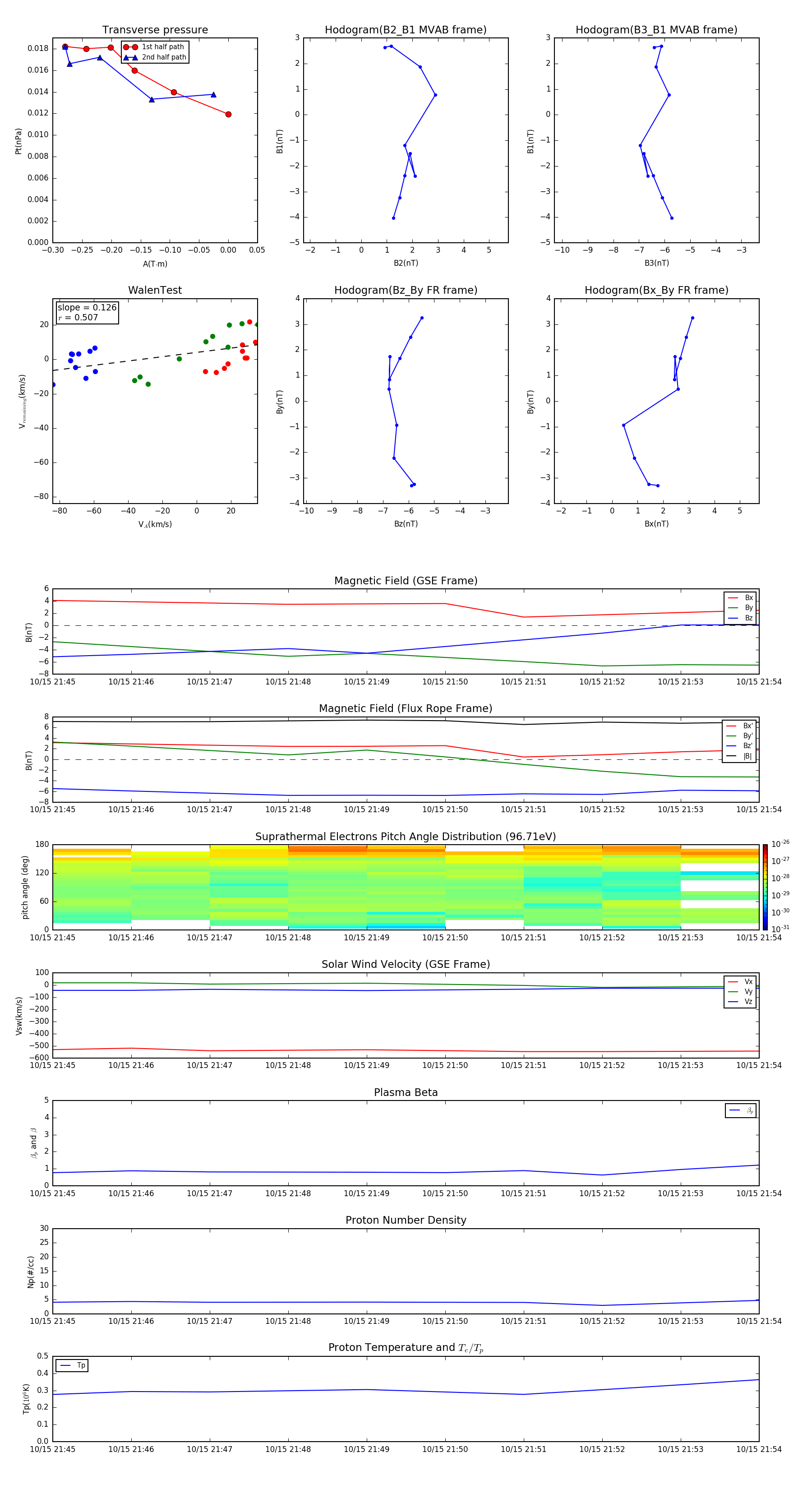812x1489 pixels.
Task: Click 'Bx(nT)' hodogram axis label
Action: pyautogui.click(x=656, y=524)
